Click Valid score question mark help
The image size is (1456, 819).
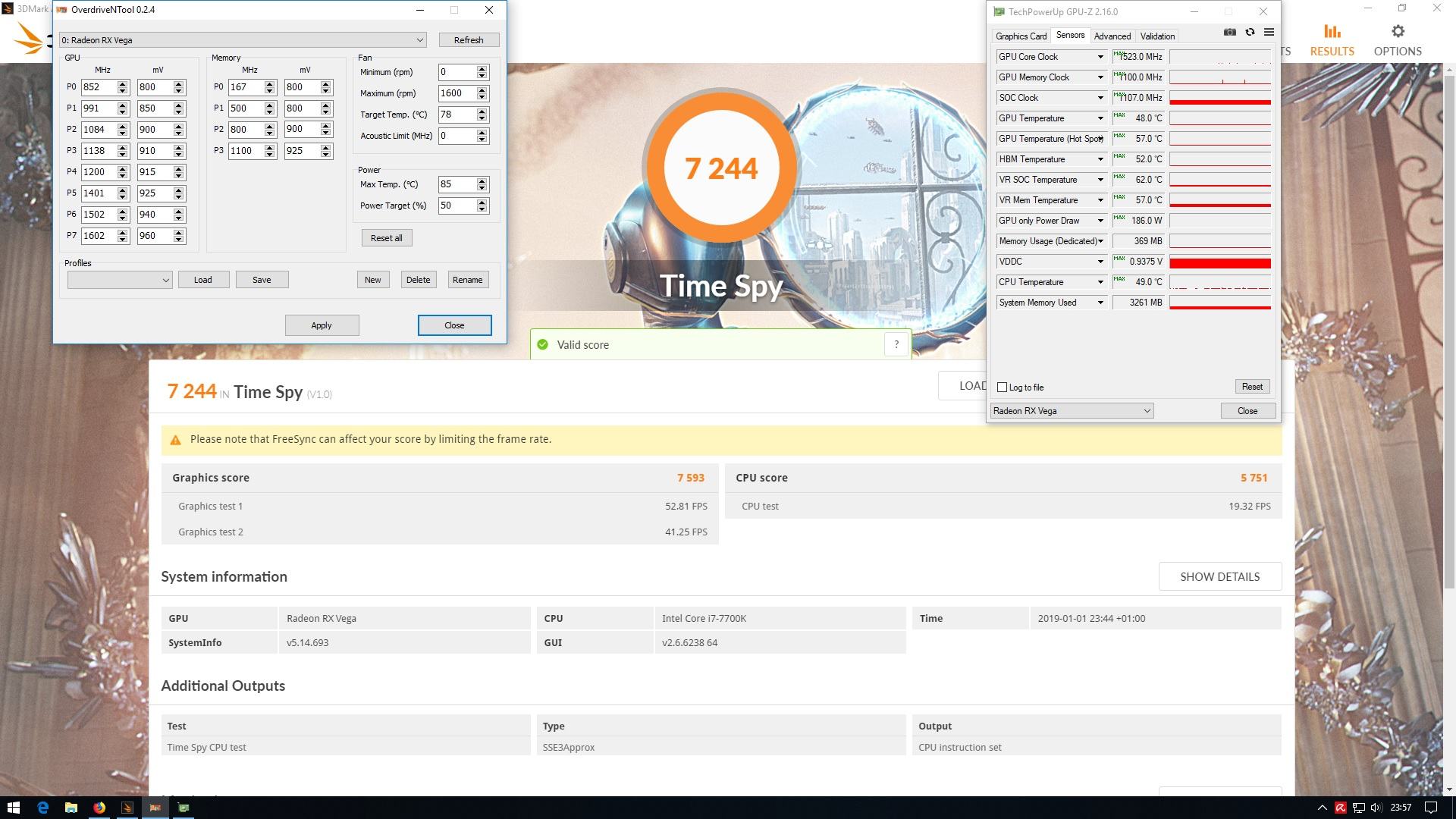point(896,344)
